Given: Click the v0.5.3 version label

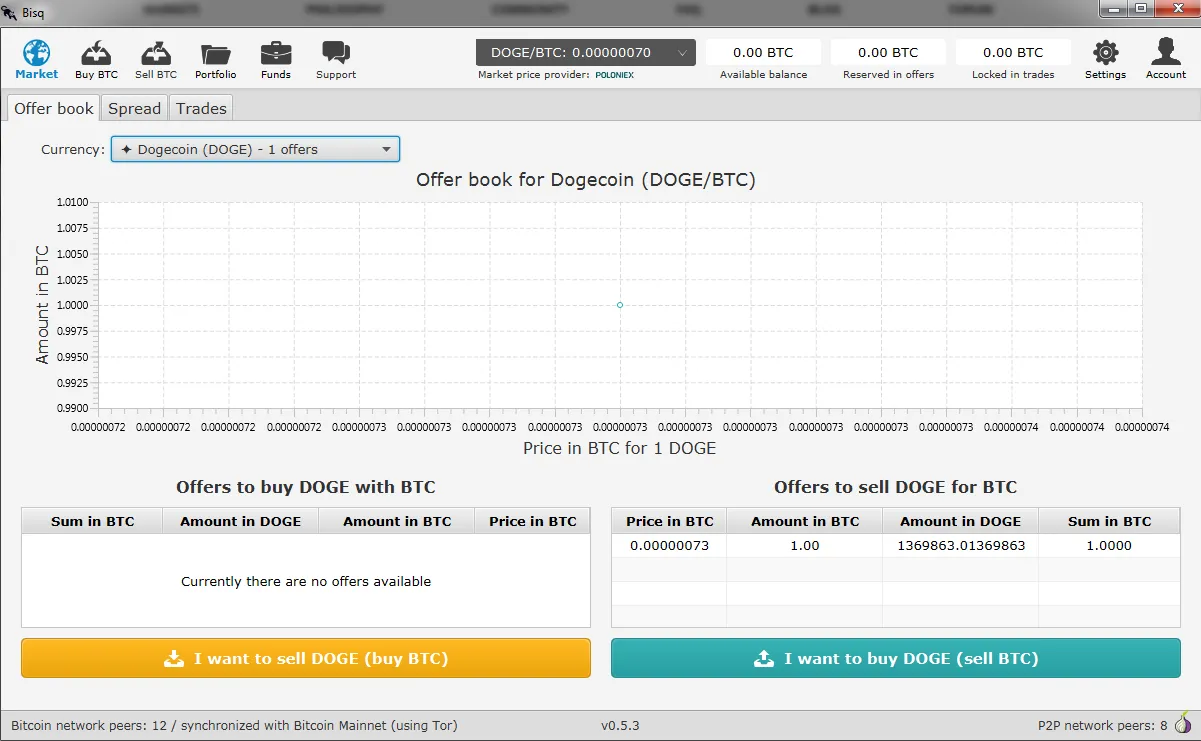Looking at the screenshot, I should (x=620, y=725).
